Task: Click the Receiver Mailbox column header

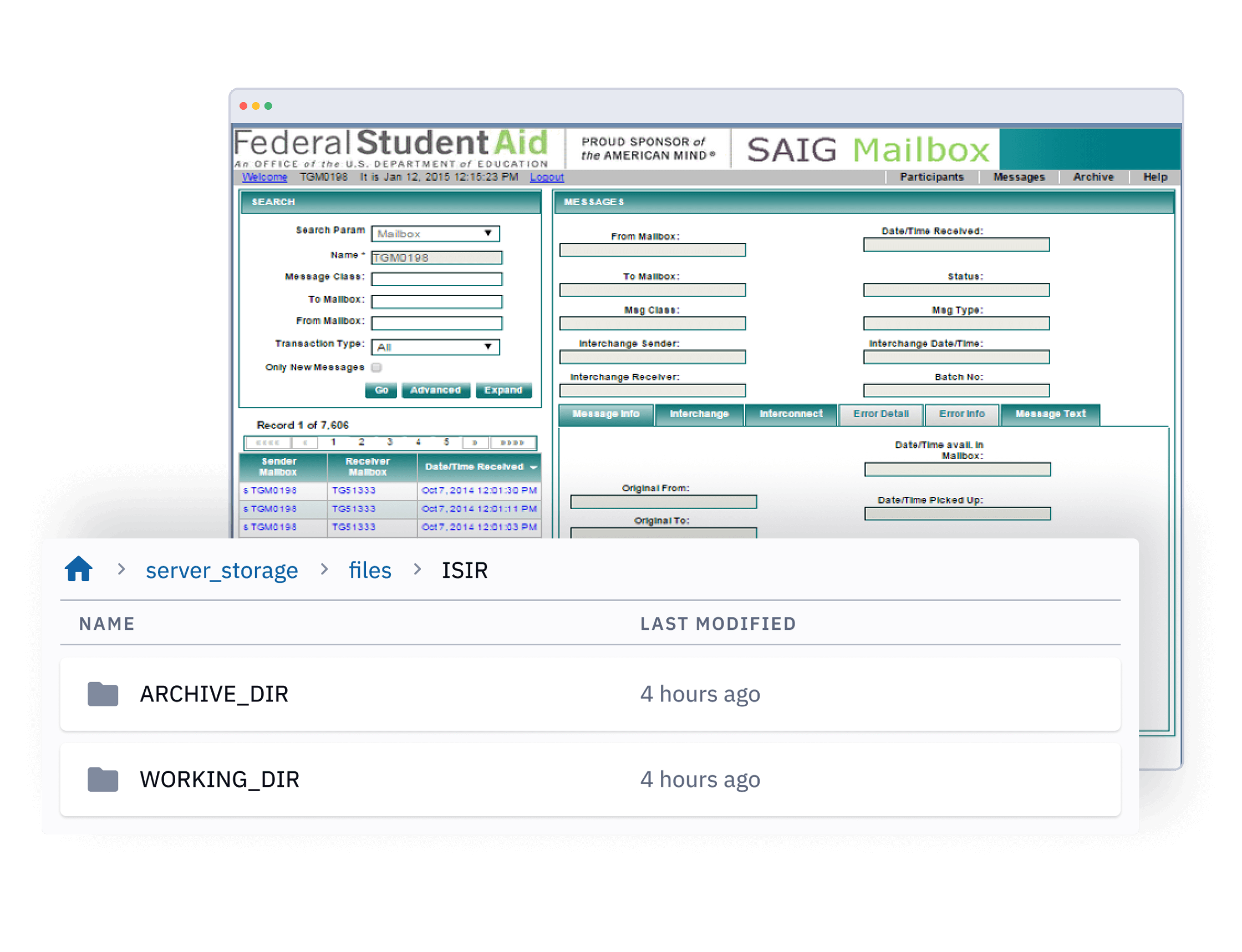Action: (372, 467)
